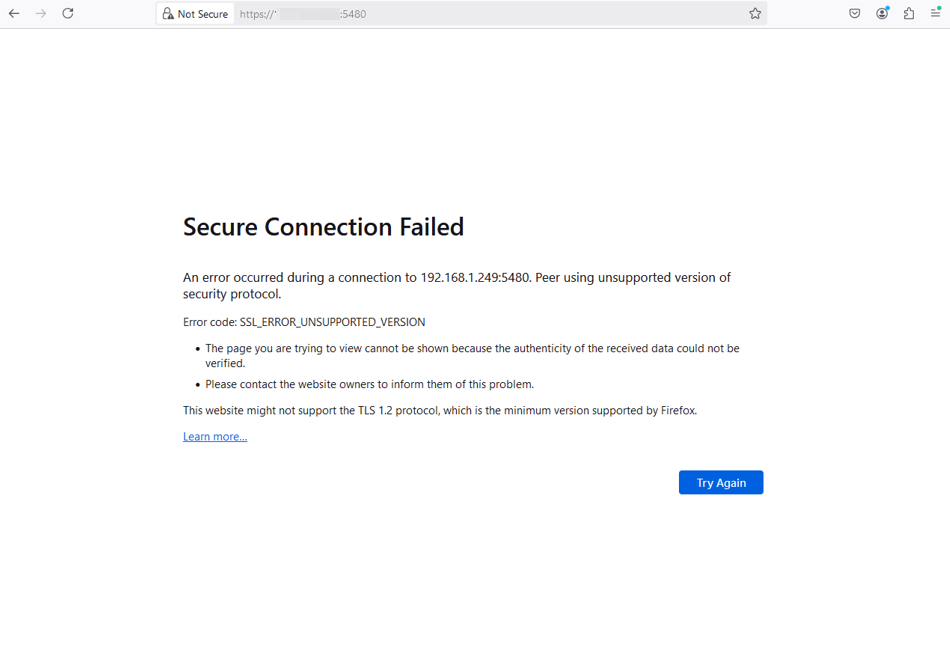Click the Not Secure label text

point(203,14)
